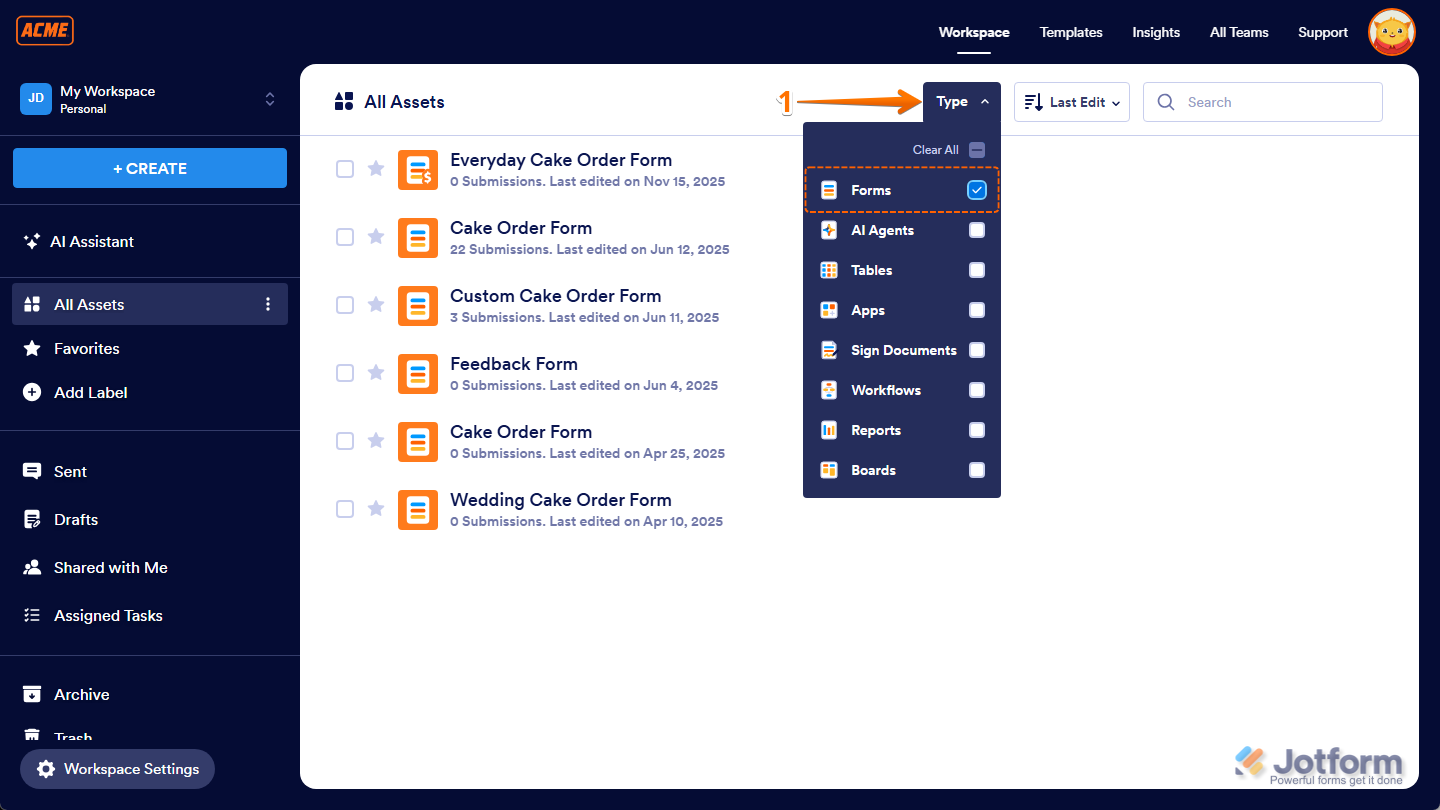
Task: Open the Last Edit sort dropdown
Action: (1071, 101)
